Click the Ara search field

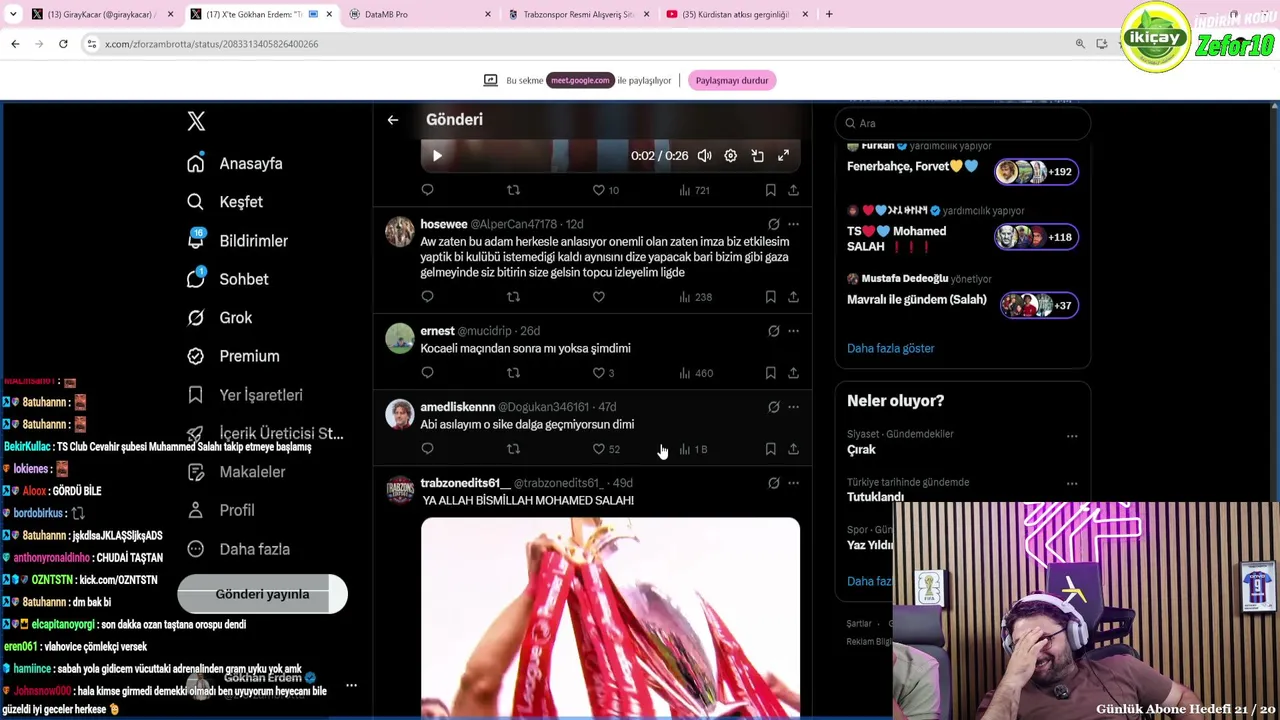962,123
